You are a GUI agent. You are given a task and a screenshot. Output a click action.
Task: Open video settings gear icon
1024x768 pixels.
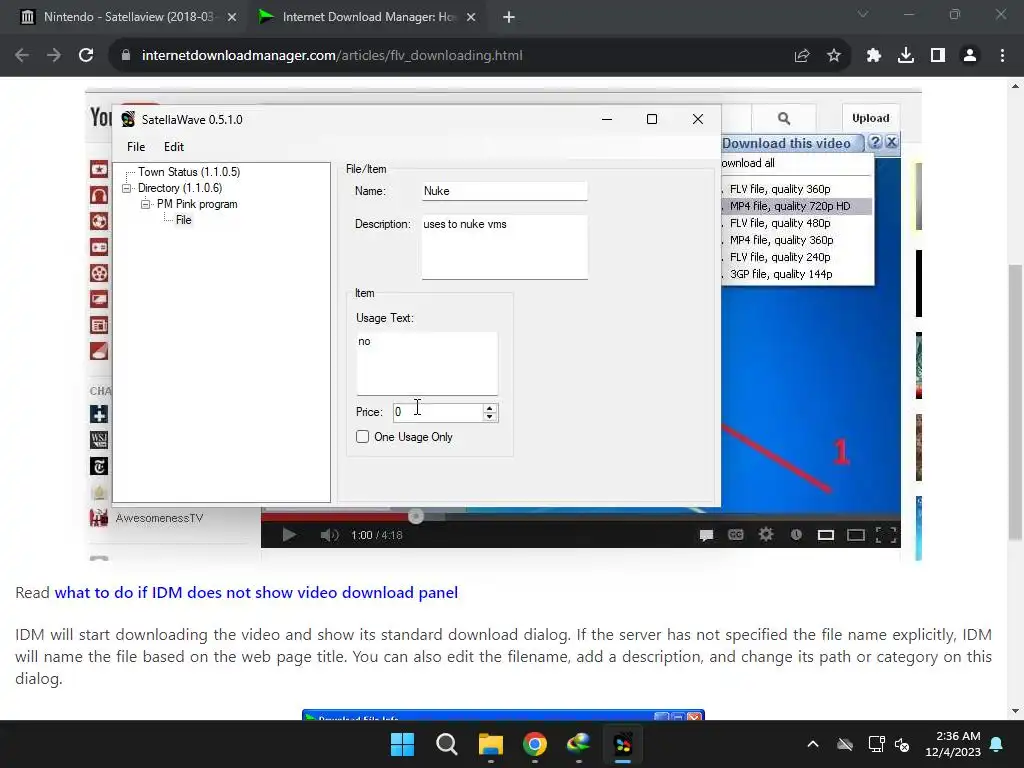[766, 535]
